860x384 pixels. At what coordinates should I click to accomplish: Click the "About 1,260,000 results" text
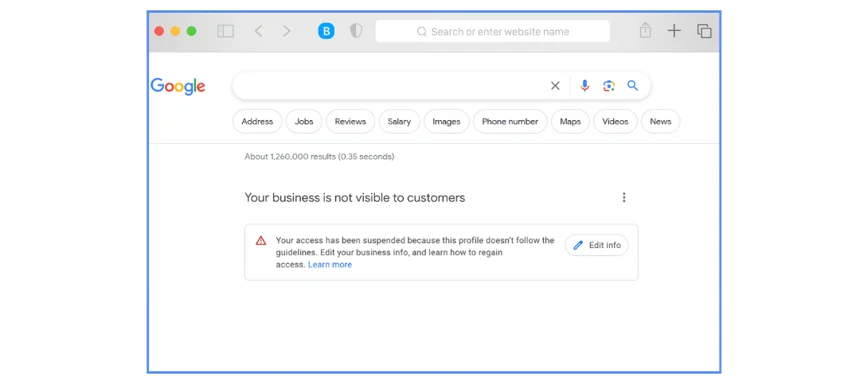(x=290, y=157)
